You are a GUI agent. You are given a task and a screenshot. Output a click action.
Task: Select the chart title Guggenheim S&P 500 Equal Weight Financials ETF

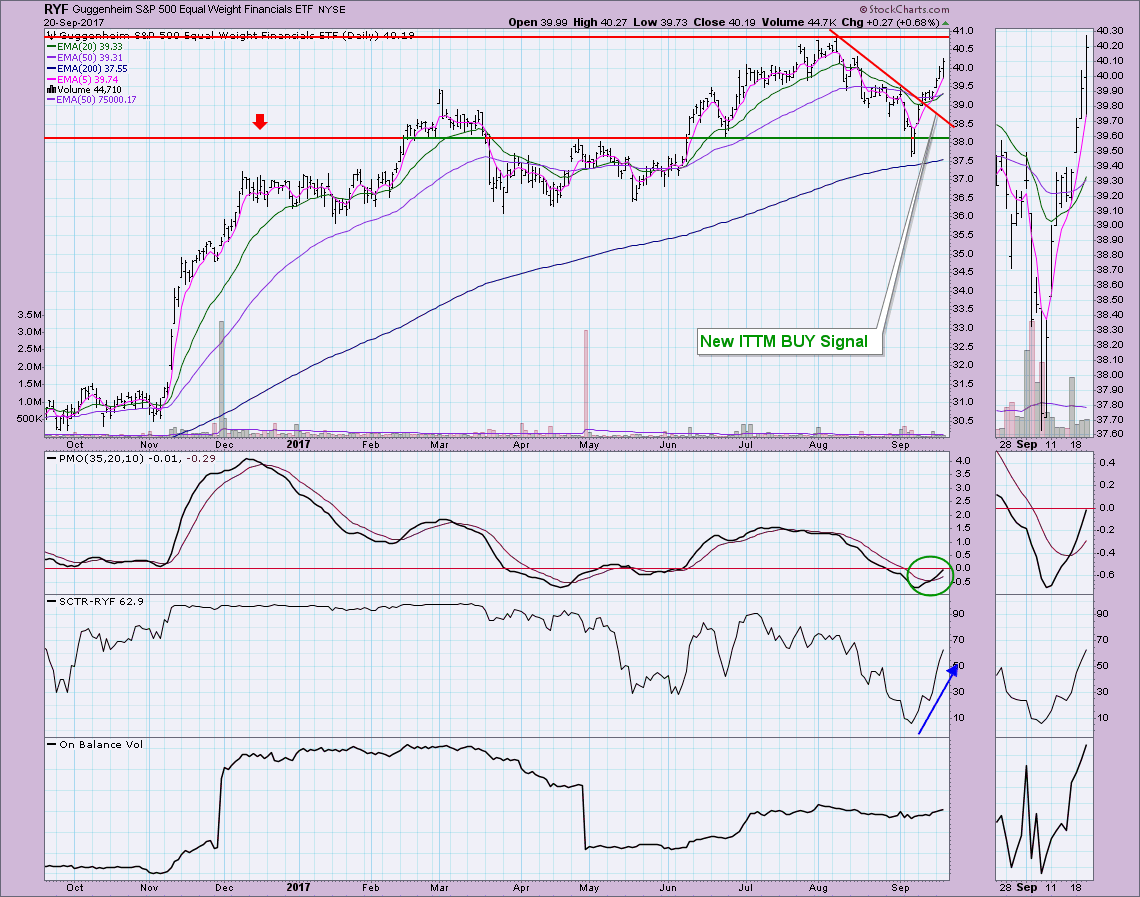coord(192,9)
